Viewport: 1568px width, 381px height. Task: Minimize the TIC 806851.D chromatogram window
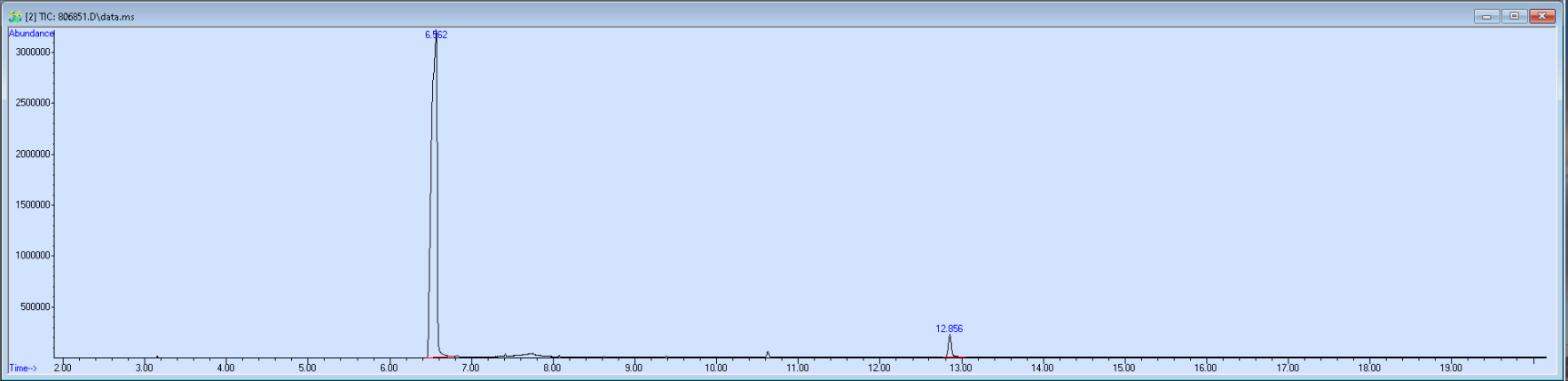[x=1486, y=16]
